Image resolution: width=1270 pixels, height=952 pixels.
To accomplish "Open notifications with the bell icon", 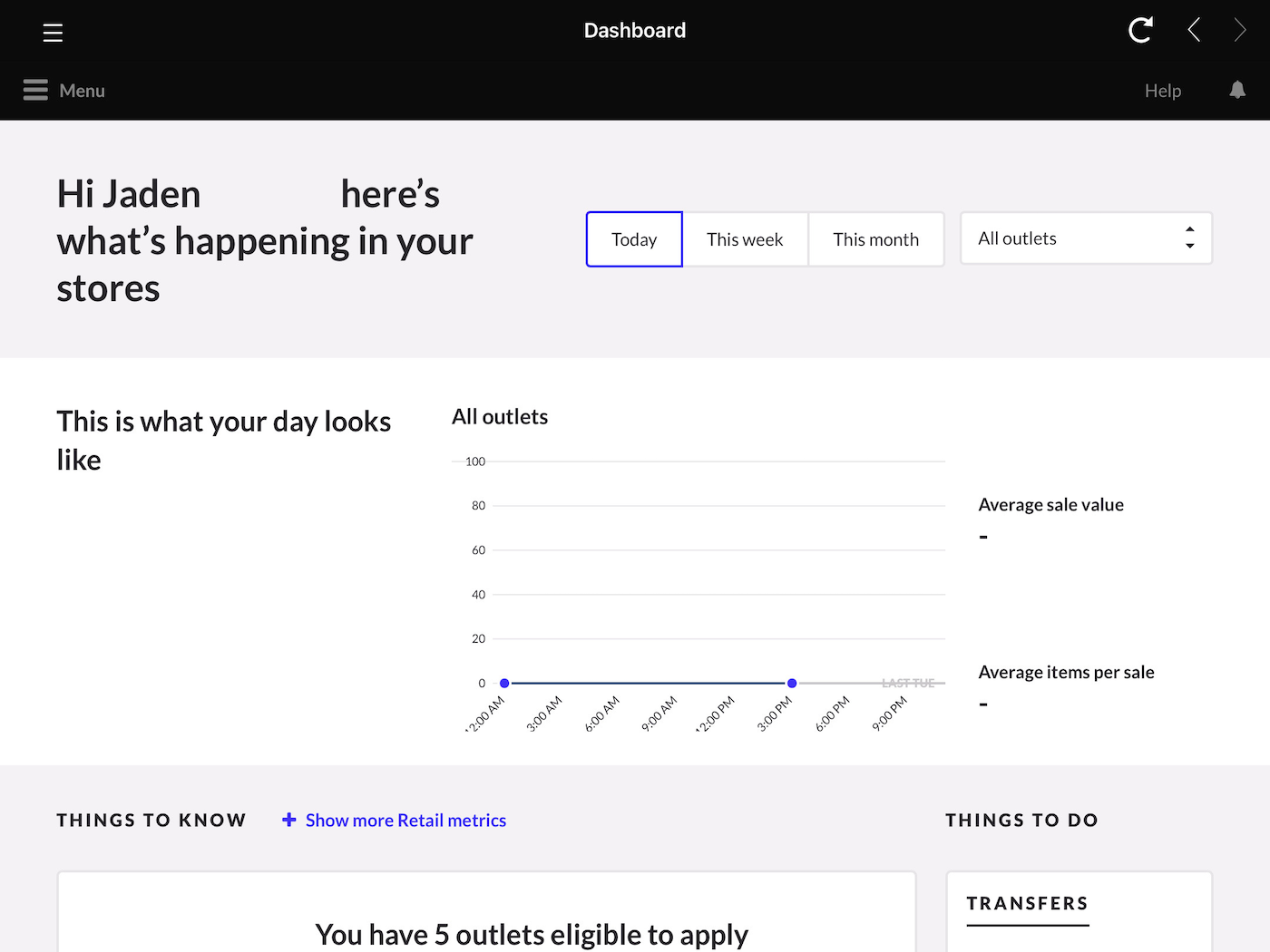I will point(1237,91).
